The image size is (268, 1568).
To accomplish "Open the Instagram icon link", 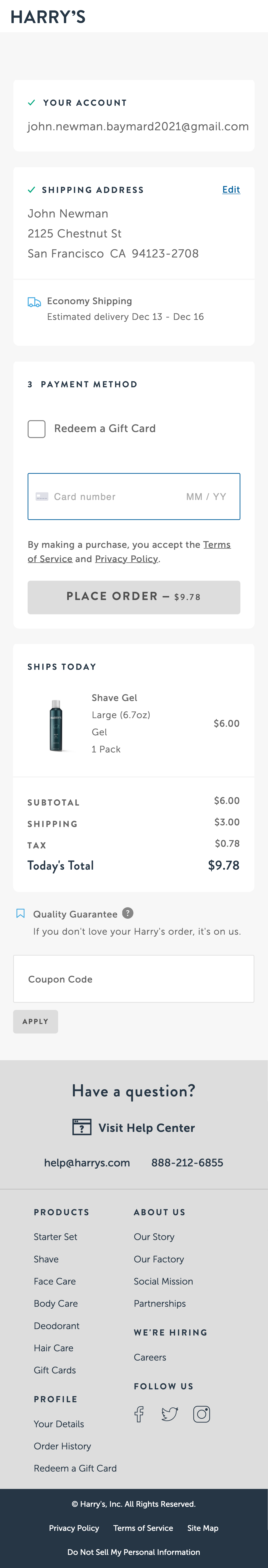I will point(202,1413).
